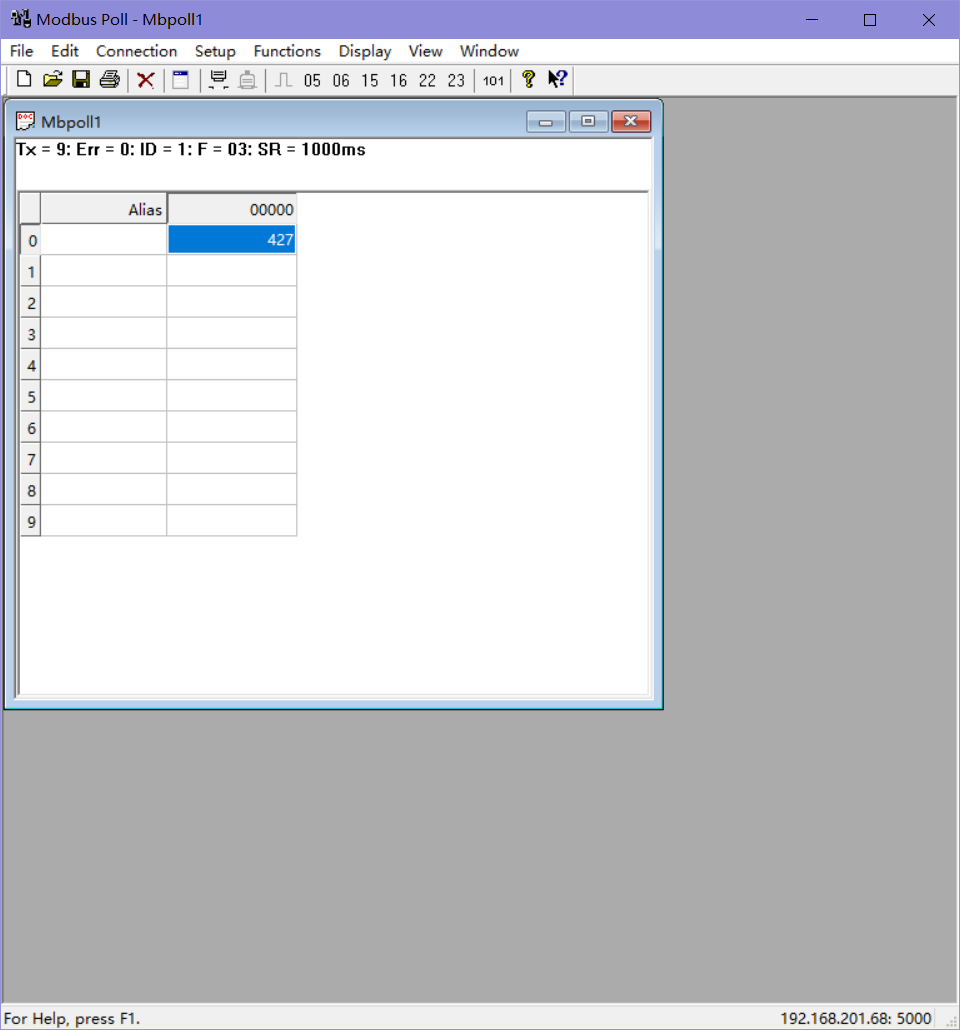Open the Window menu

(x=489, y=51)
